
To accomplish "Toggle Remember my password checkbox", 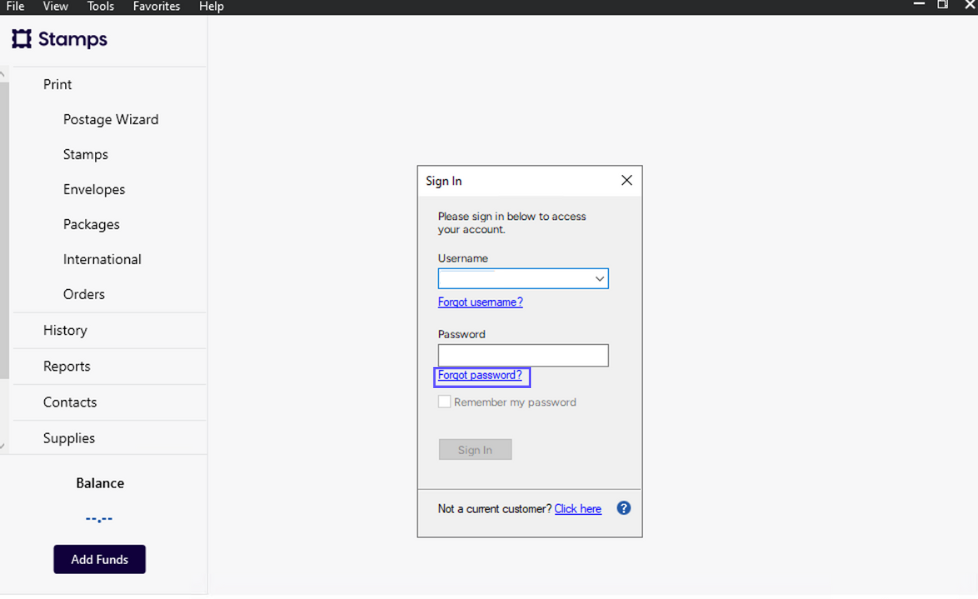I will [444, 402].
